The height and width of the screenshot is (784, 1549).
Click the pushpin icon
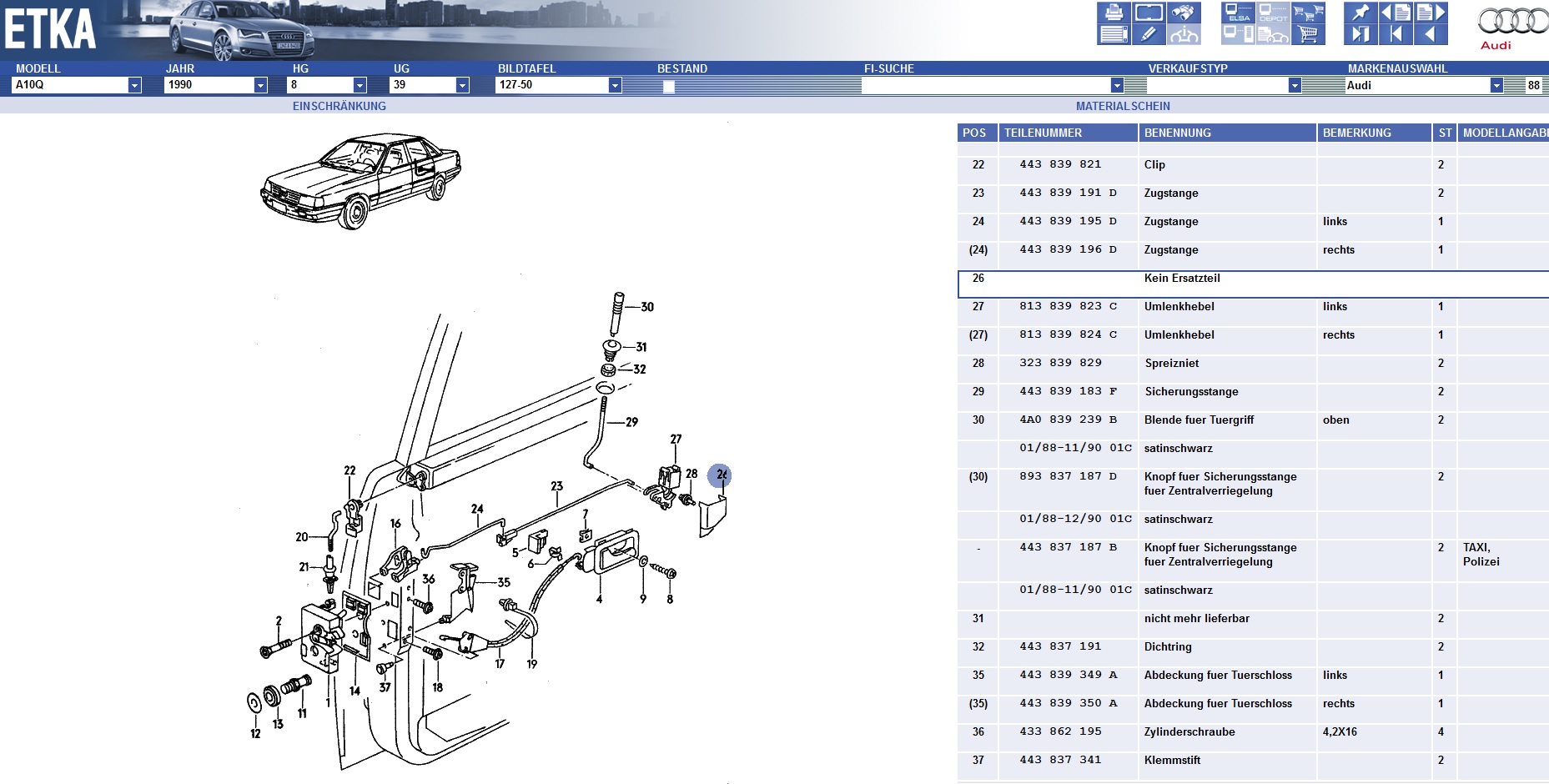click(1360, 13)
